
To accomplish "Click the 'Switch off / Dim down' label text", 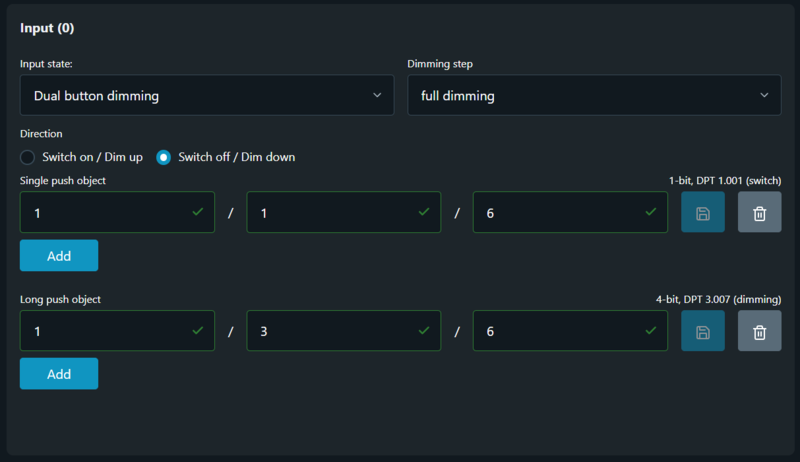I will click(x=236, y=157).
